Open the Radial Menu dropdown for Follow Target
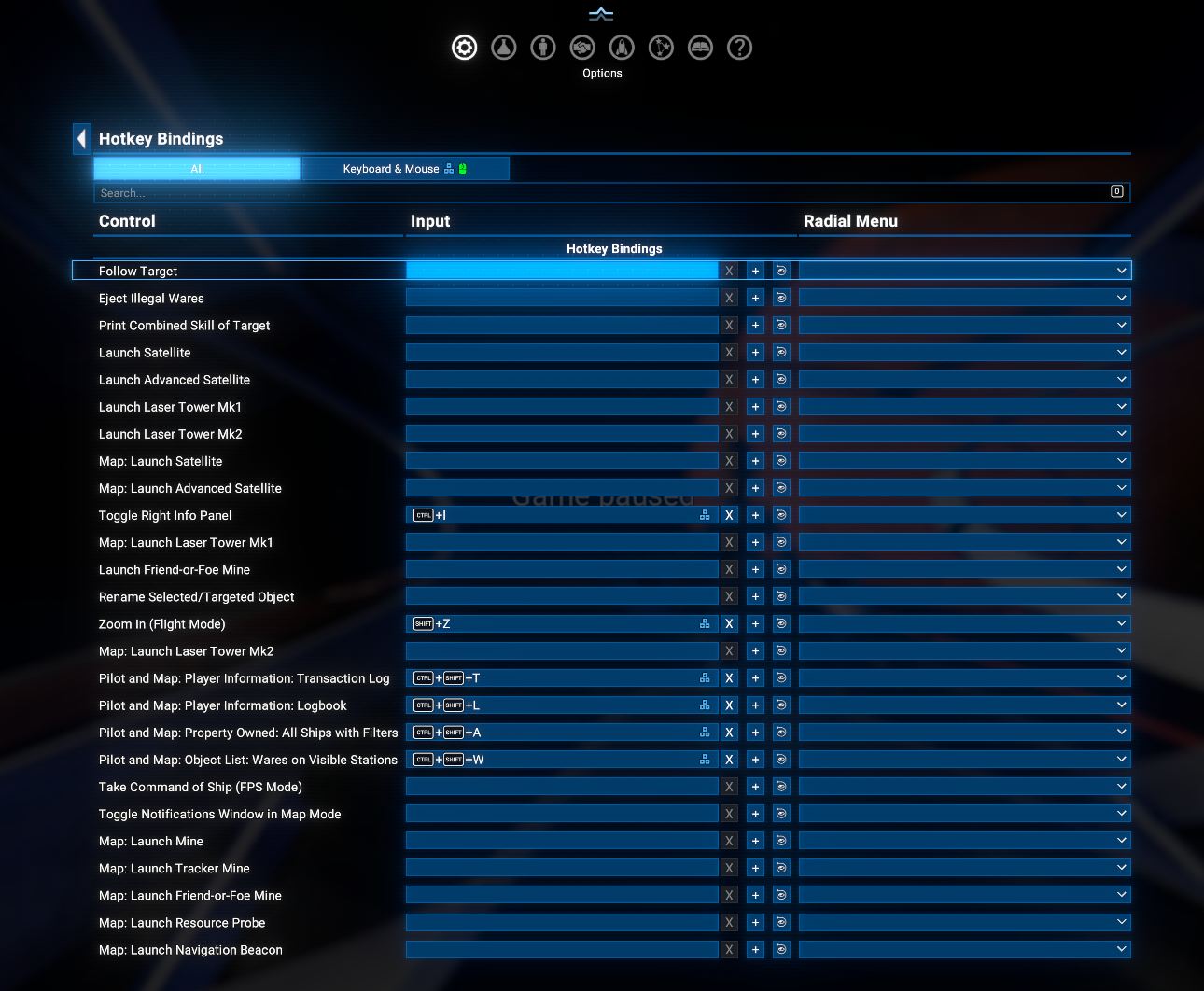The height and width of the screenshot is (991, 1204). (x=964, y=271)
